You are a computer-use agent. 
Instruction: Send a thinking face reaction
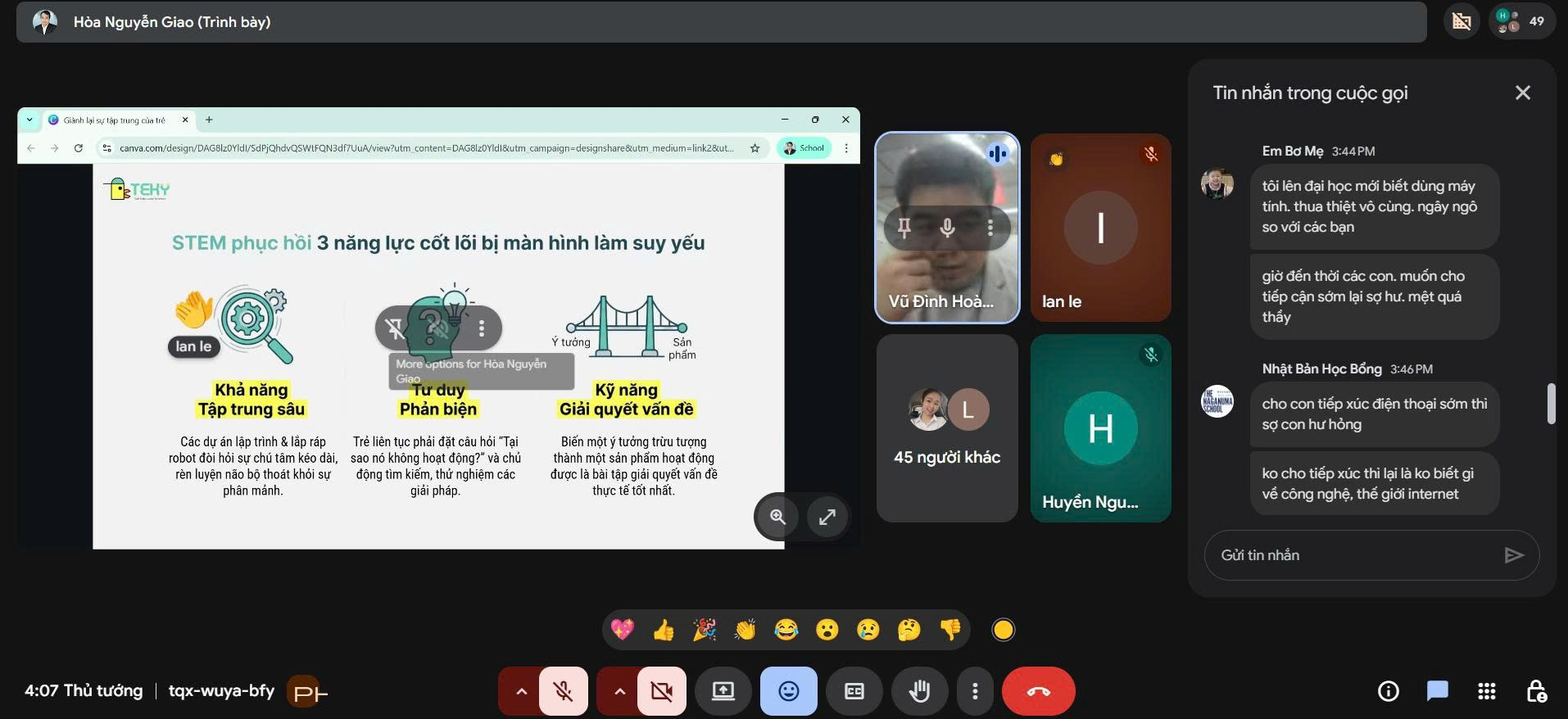coord(909,630)
